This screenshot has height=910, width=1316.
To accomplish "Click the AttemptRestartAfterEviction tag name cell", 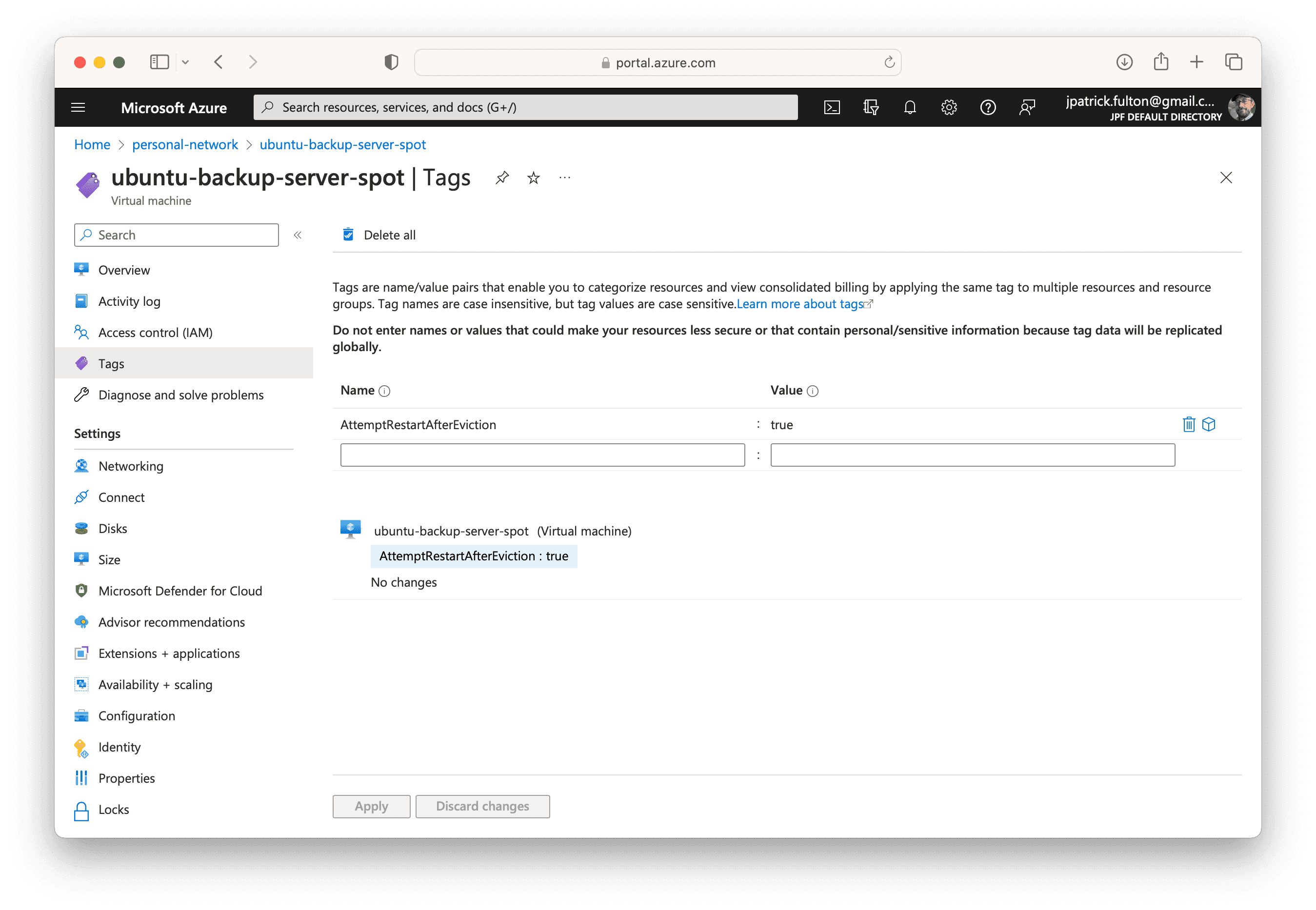I will tap(418, 425).
